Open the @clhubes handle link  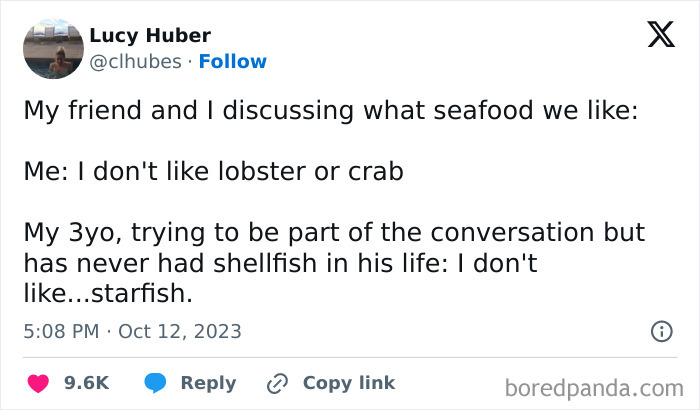pos(136,61)
